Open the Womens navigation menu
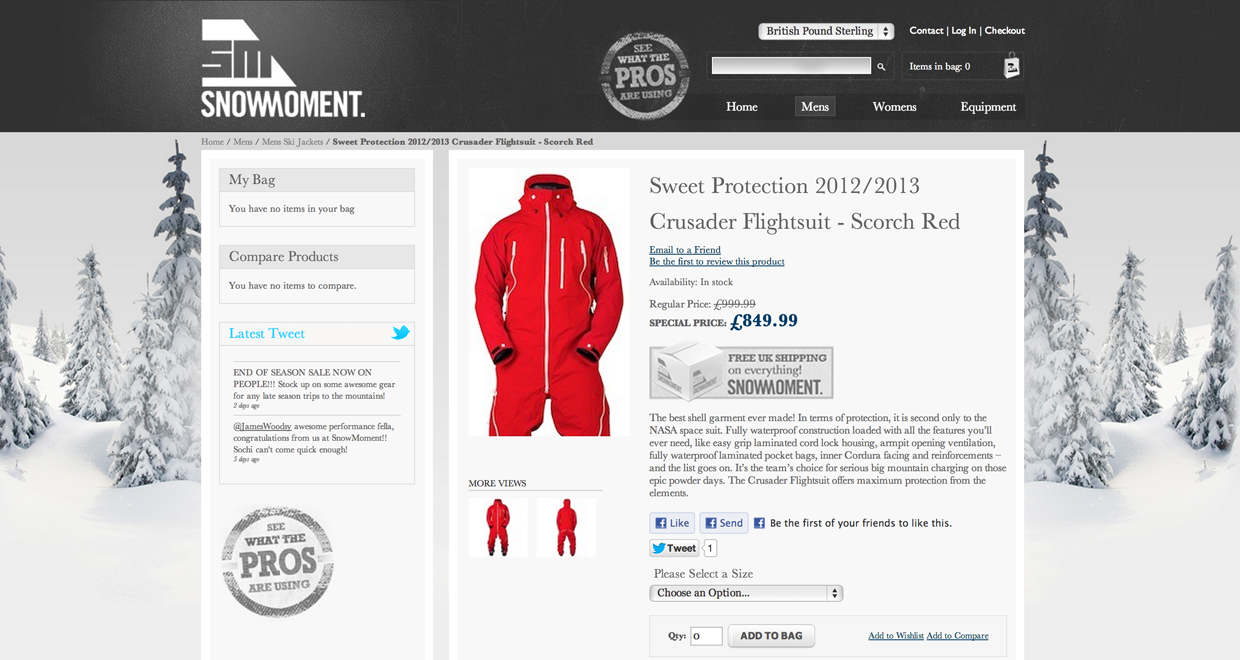The image size is (1240, 660). [x=894, y=107]
